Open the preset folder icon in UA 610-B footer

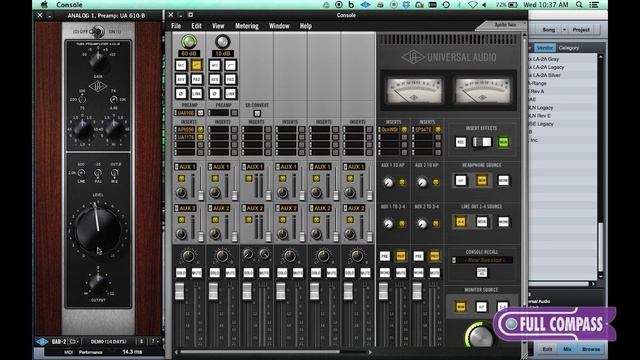click(x=73, y=341)
